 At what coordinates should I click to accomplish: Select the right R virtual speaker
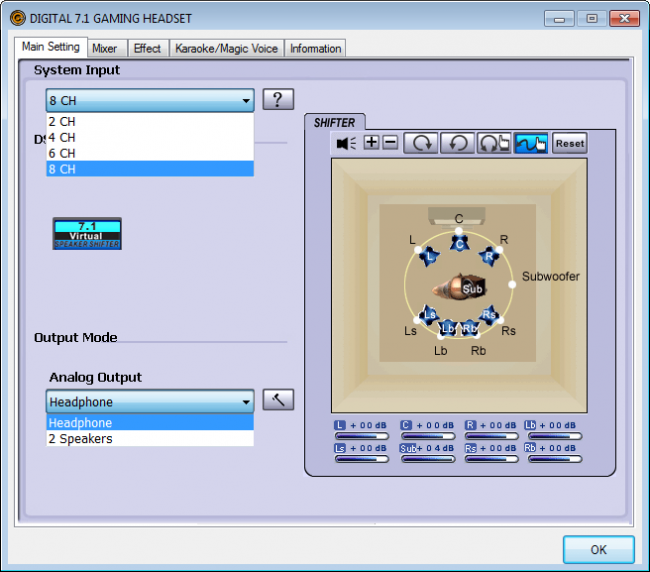[x=489, y=256]
